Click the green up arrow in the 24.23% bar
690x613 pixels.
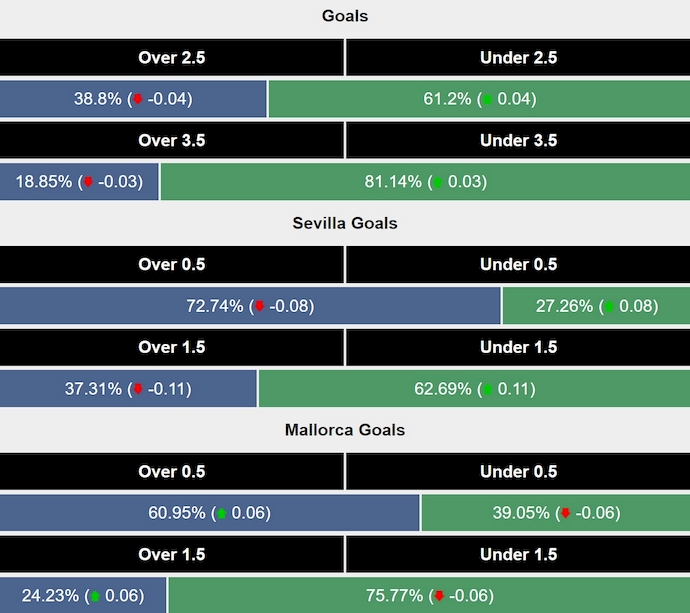pos(95,596)
